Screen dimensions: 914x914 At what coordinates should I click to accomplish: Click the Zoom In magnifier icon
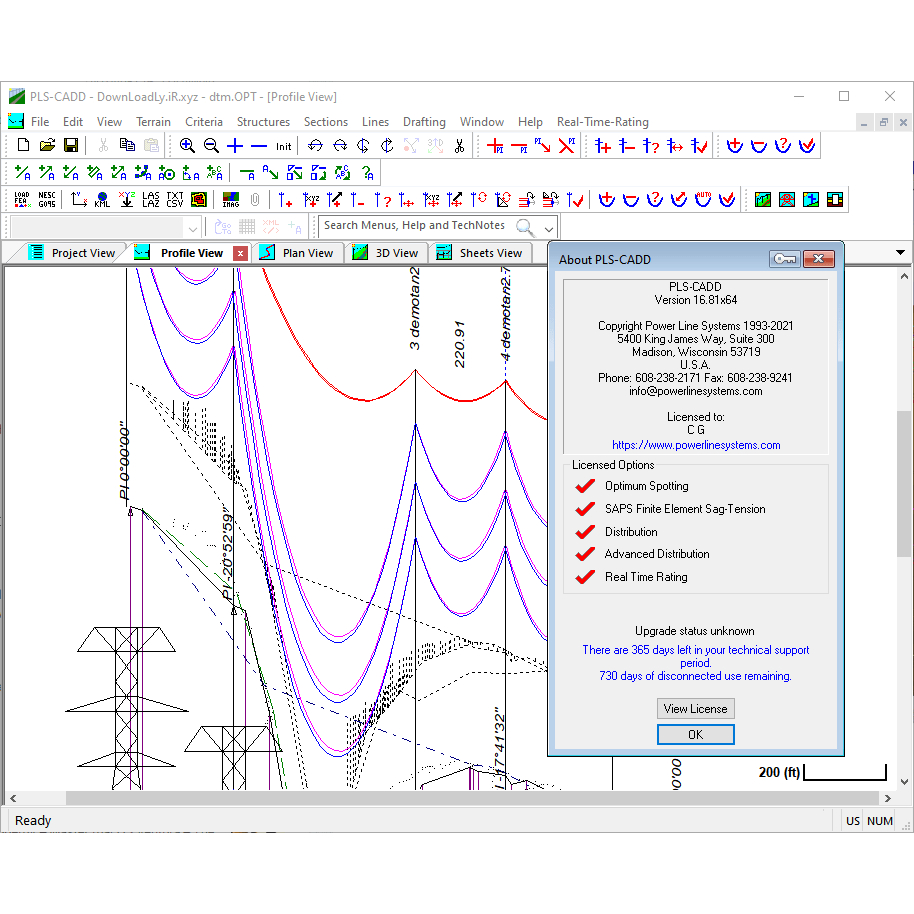click(x=187, y=146)
